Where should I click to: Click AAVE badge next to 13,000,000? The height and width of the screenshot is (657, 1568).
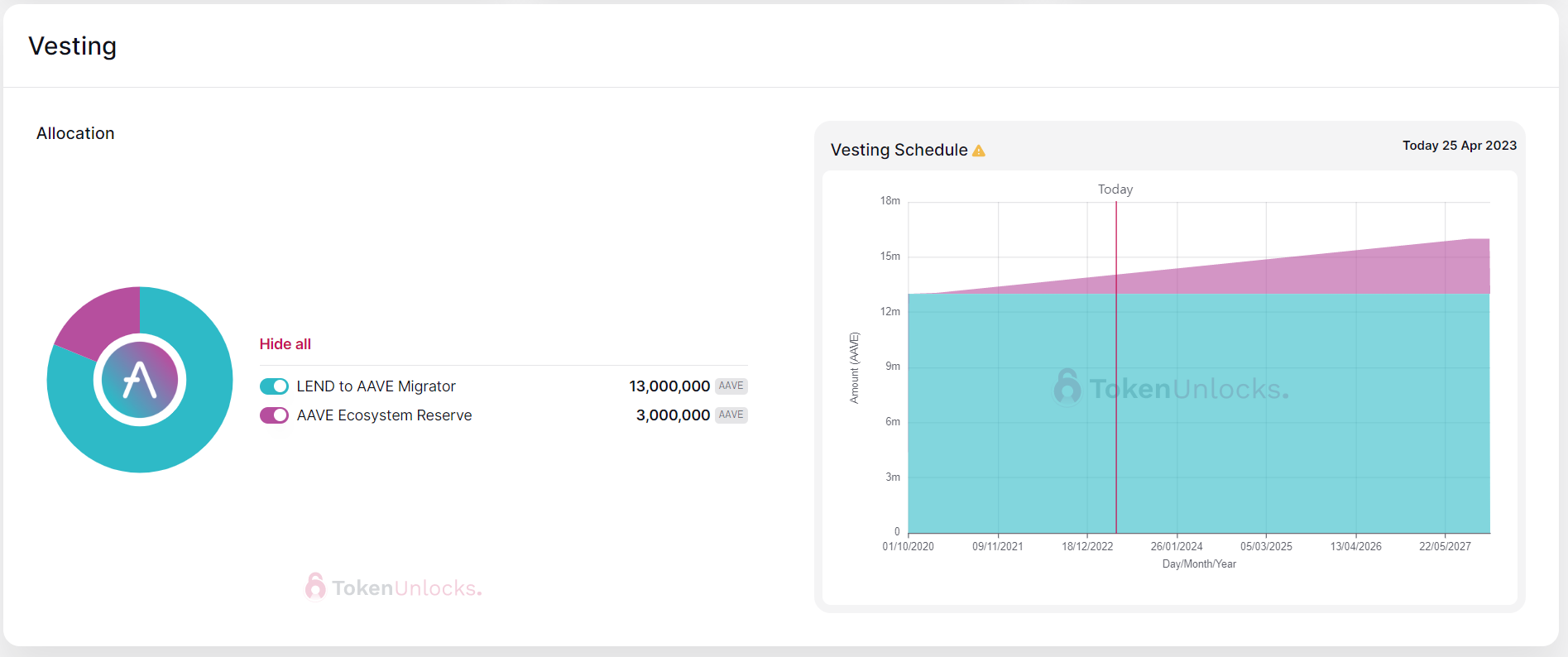click(731, 386)
